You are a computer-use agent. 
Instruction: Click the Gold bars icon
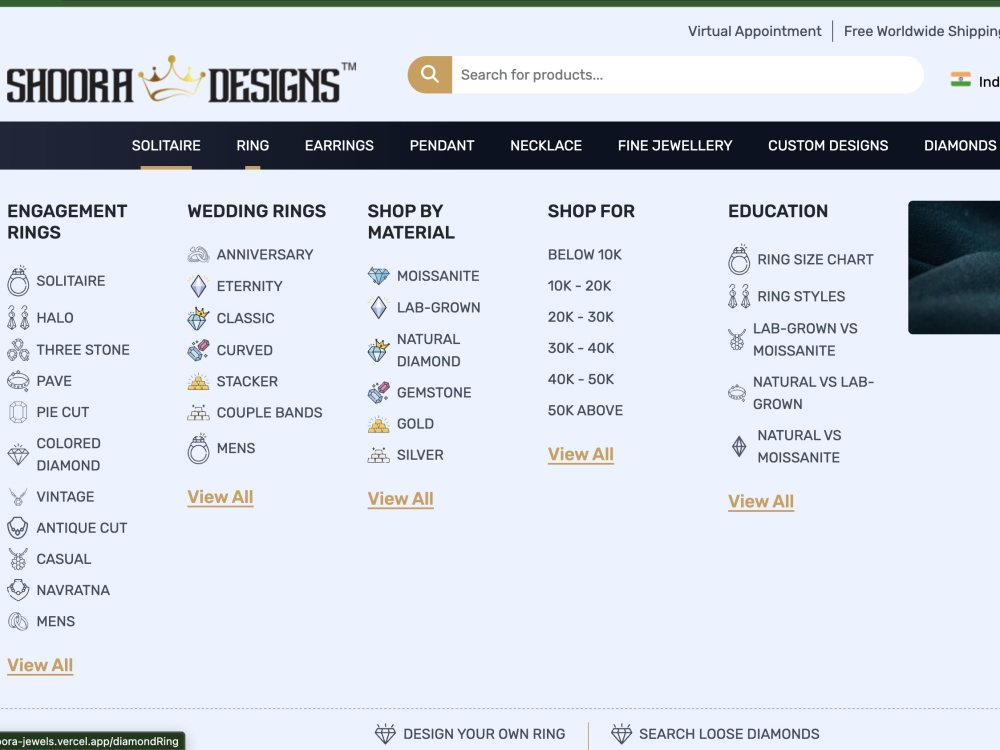379,423
